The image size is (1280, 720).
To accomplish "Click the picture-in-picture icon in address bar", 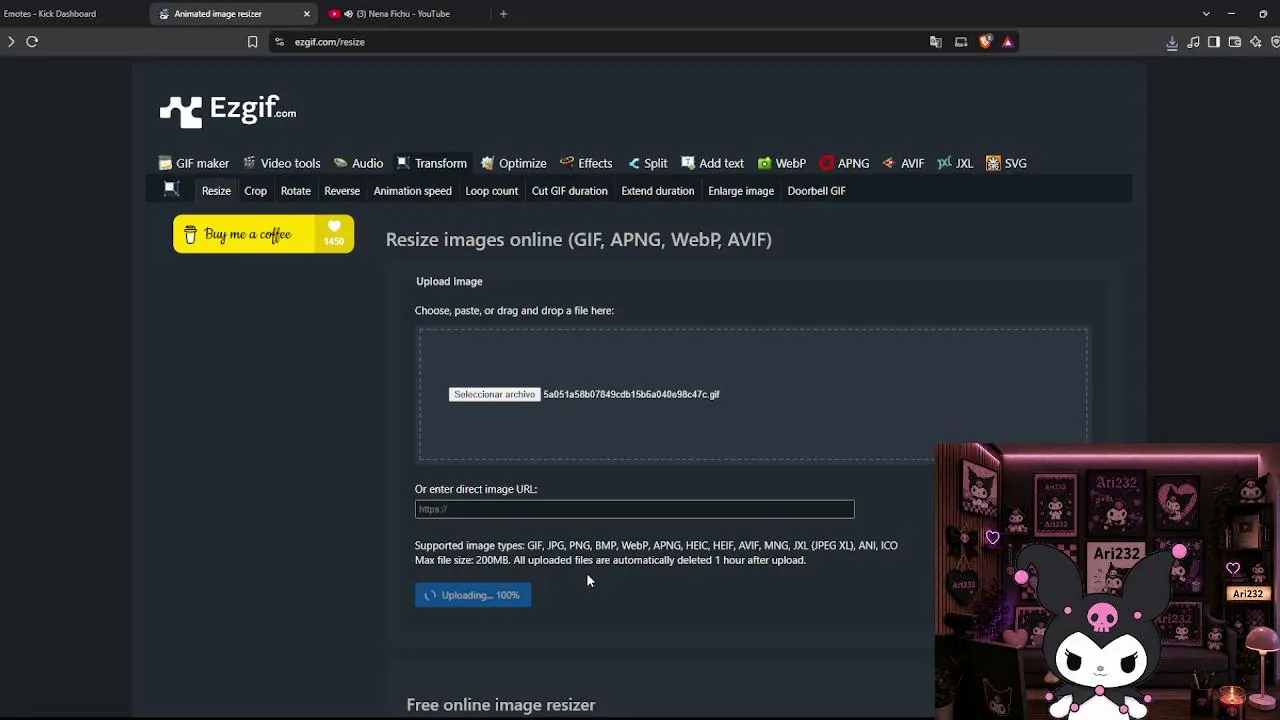I will pos(961,42).
